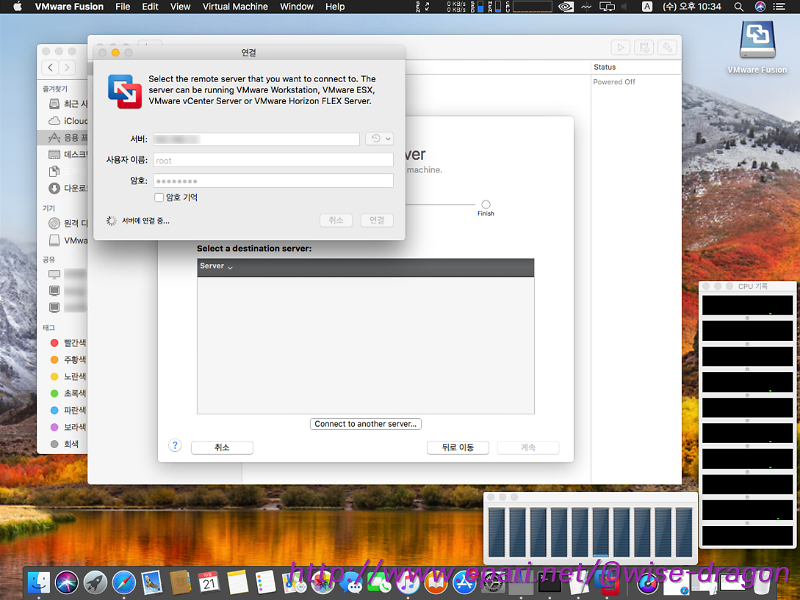Select yellow 노란색 tag in Finder sidebar
This screenshot has height=600, width=800.
pyautogui.click(x=68, y=377)
